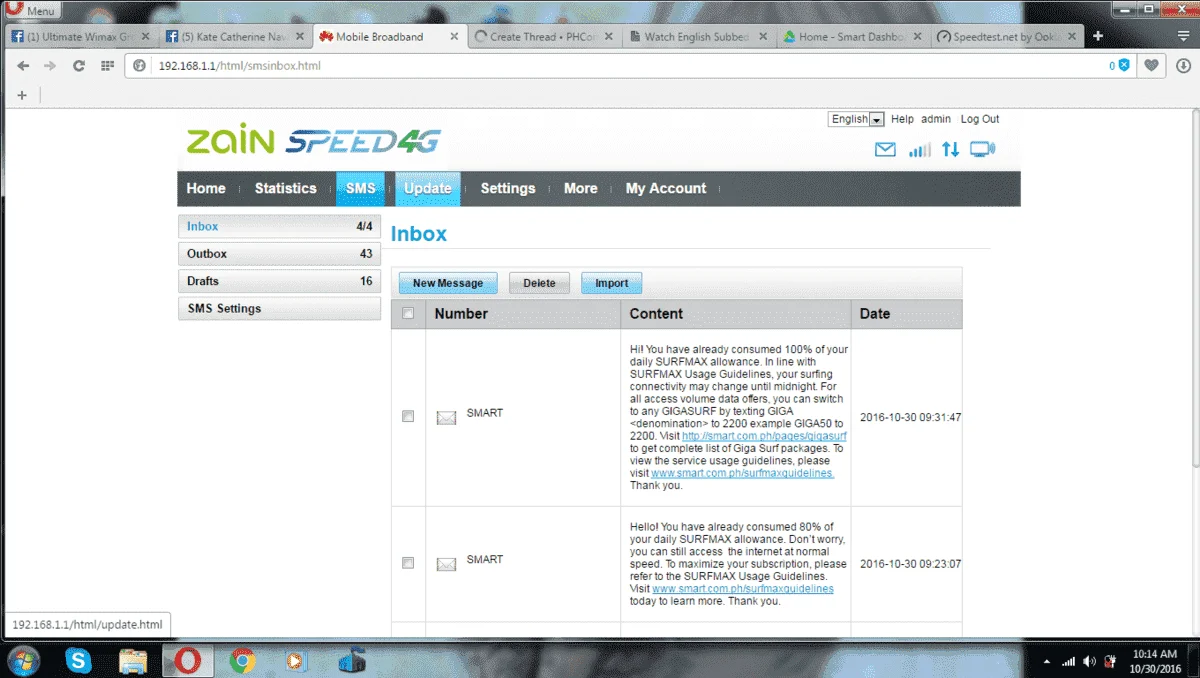This screenshot has width=1200, height=678.
Task: Open a new browser tab
Action: [x=1098, y=36]
